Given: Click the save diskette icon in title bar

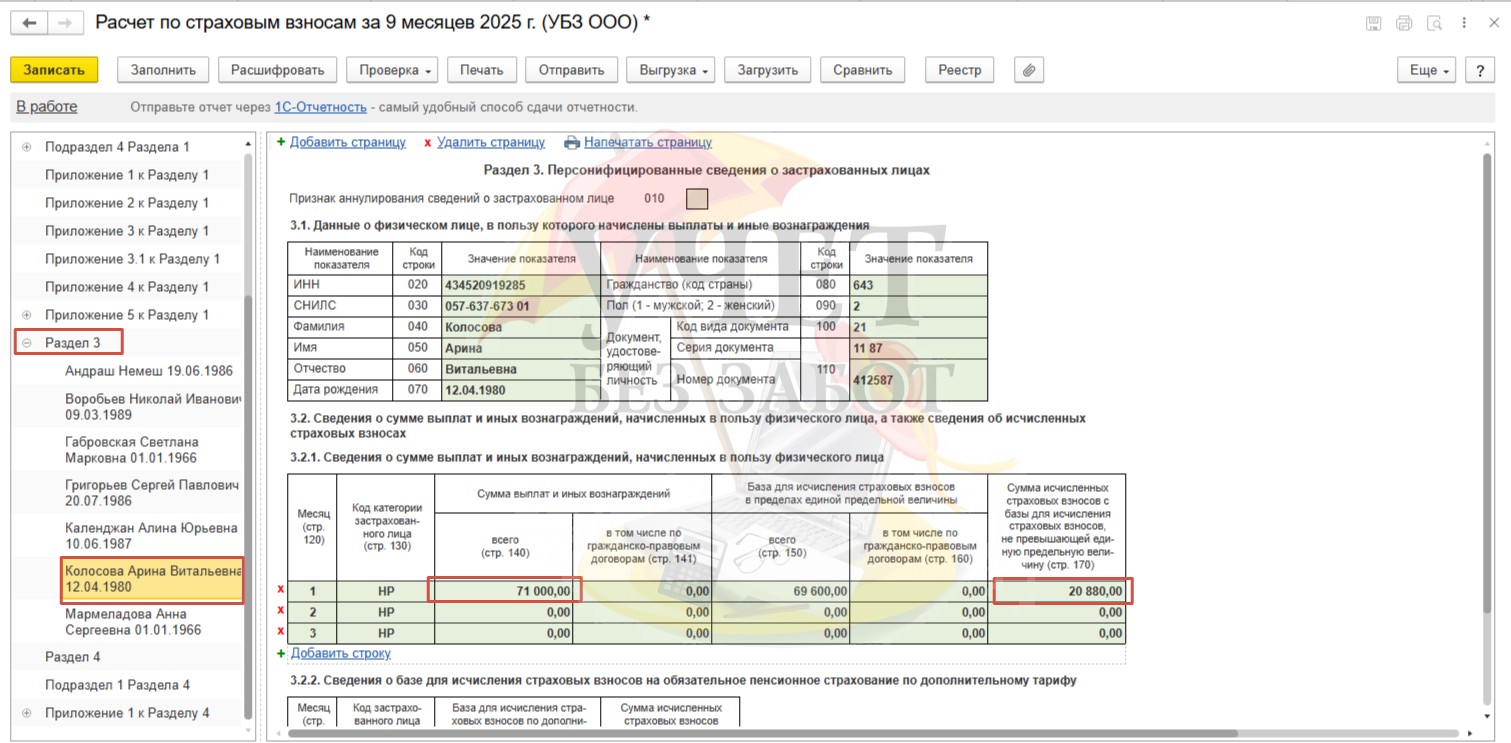Looking at the screenshot, I should click(1373, 23).
